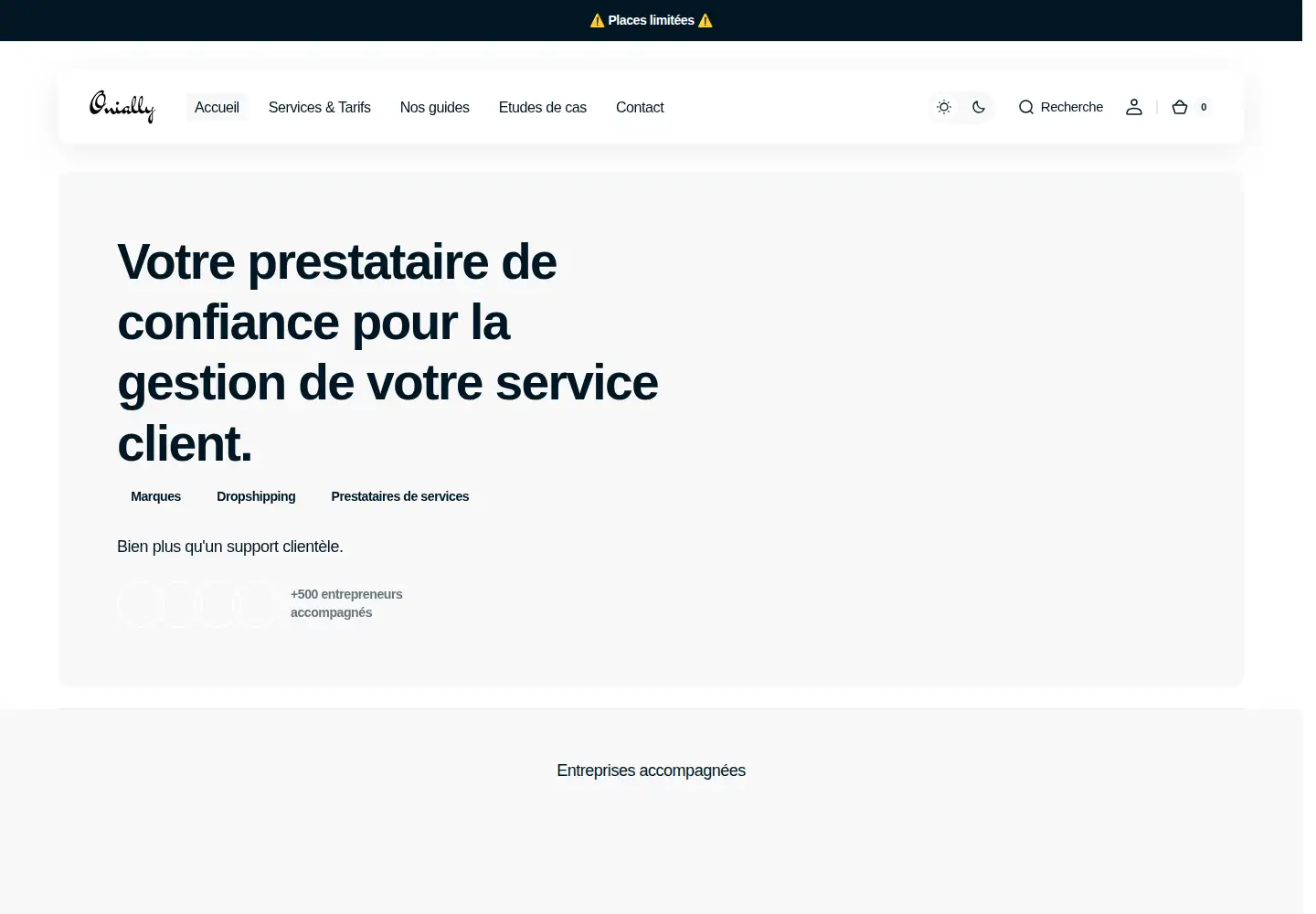Click the Recherche search label
1316x914 pixels.
[x=1072, y=107]
